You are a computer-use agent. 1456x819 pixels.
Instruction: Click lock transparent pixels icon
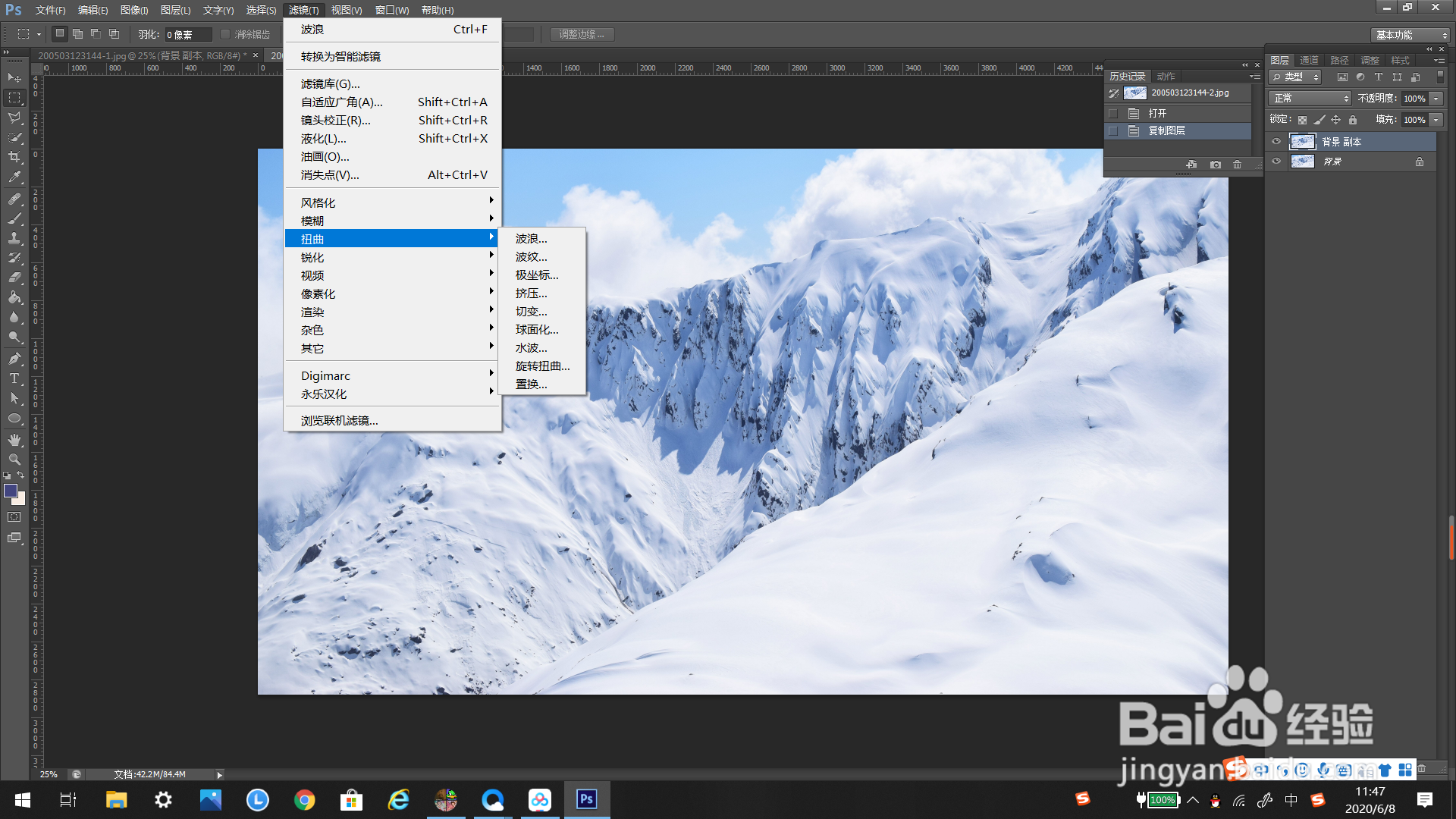1302,120
